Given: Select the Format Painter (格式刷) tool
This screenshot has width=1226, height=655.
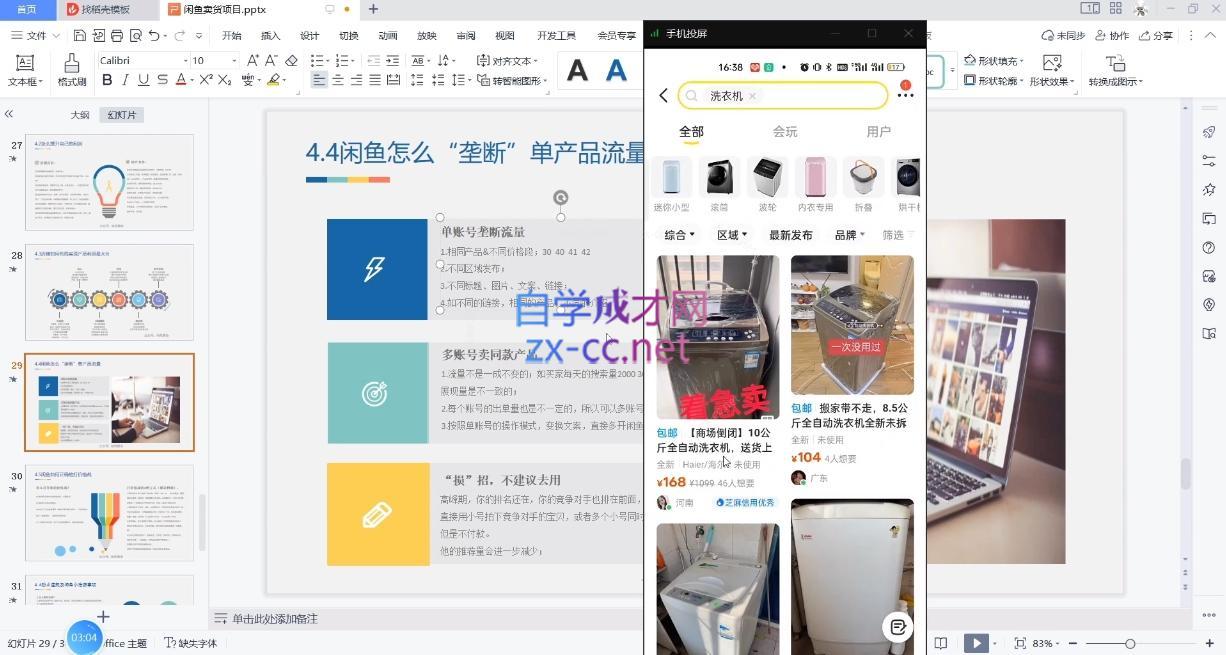Looking at the screenshot, I should coord(72,70).
